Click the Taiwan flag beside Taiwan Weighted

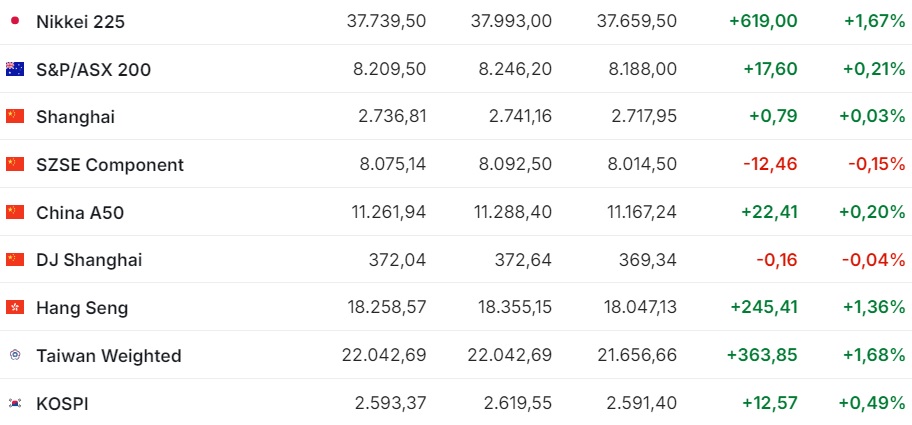[x=15, y=355]
